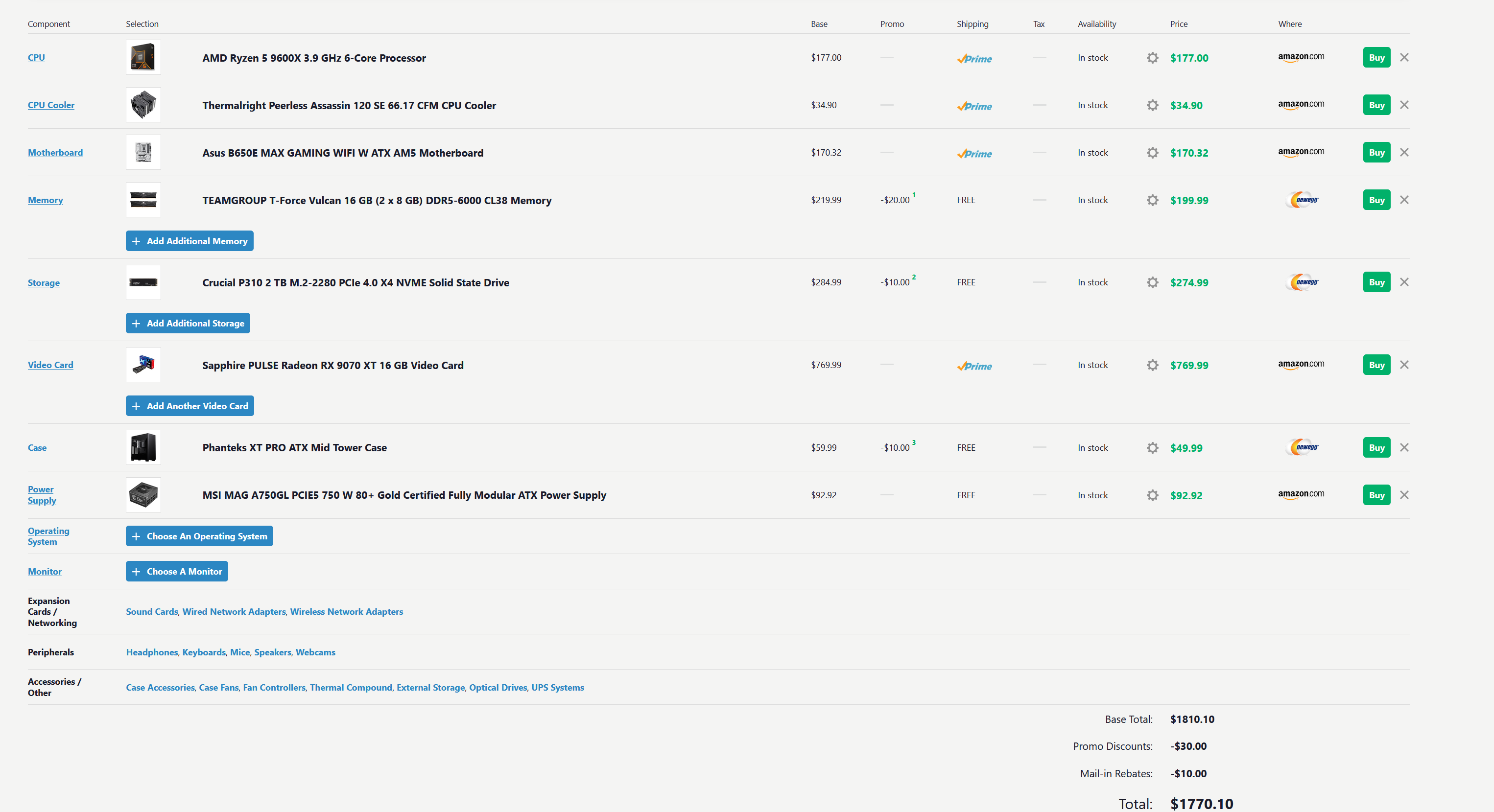Remove the TEAMGROUP memory with X icon
1494x812 pixels.
click(1404, 200)
